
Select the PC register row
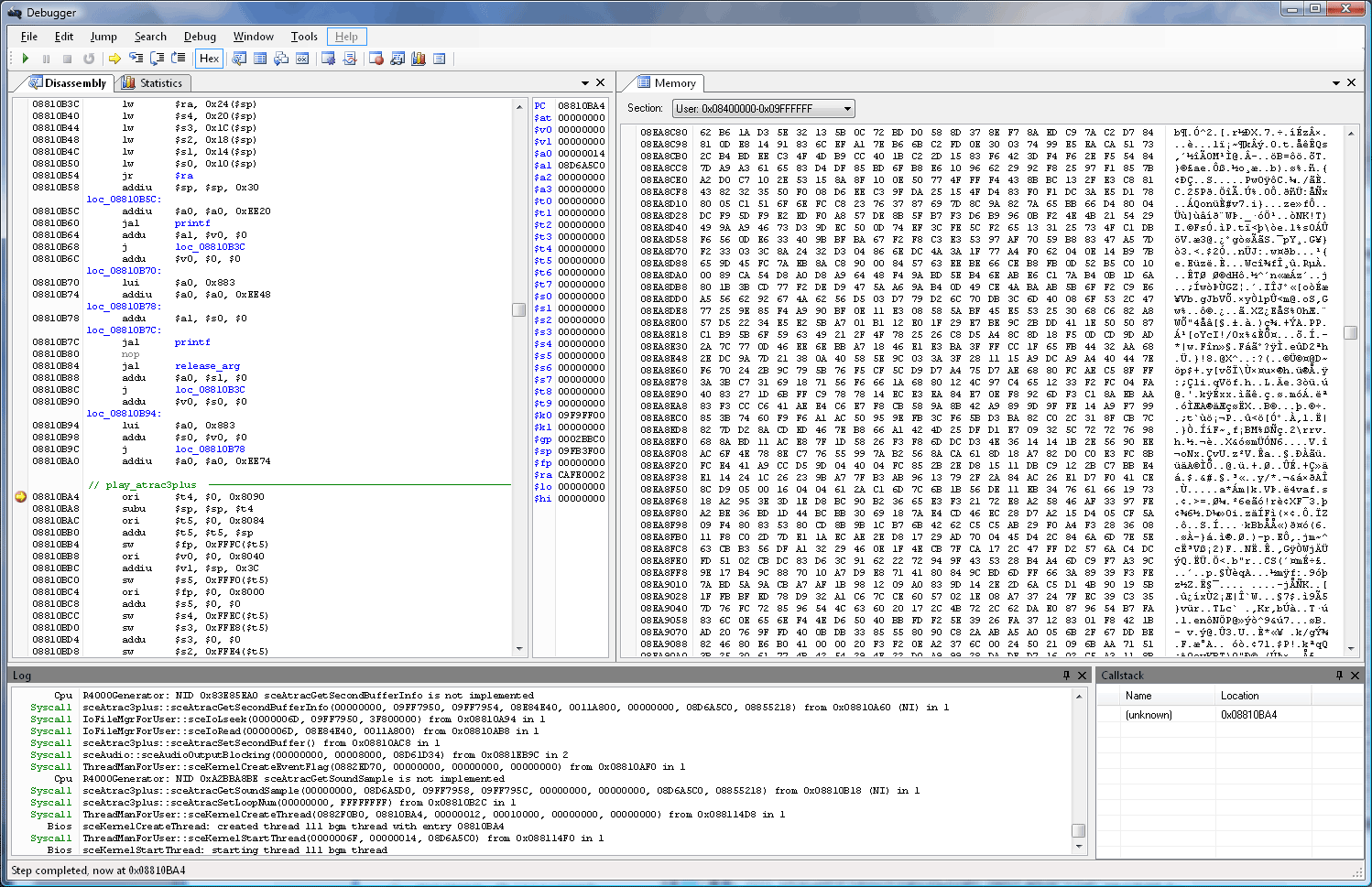click(x=570, y=105)
